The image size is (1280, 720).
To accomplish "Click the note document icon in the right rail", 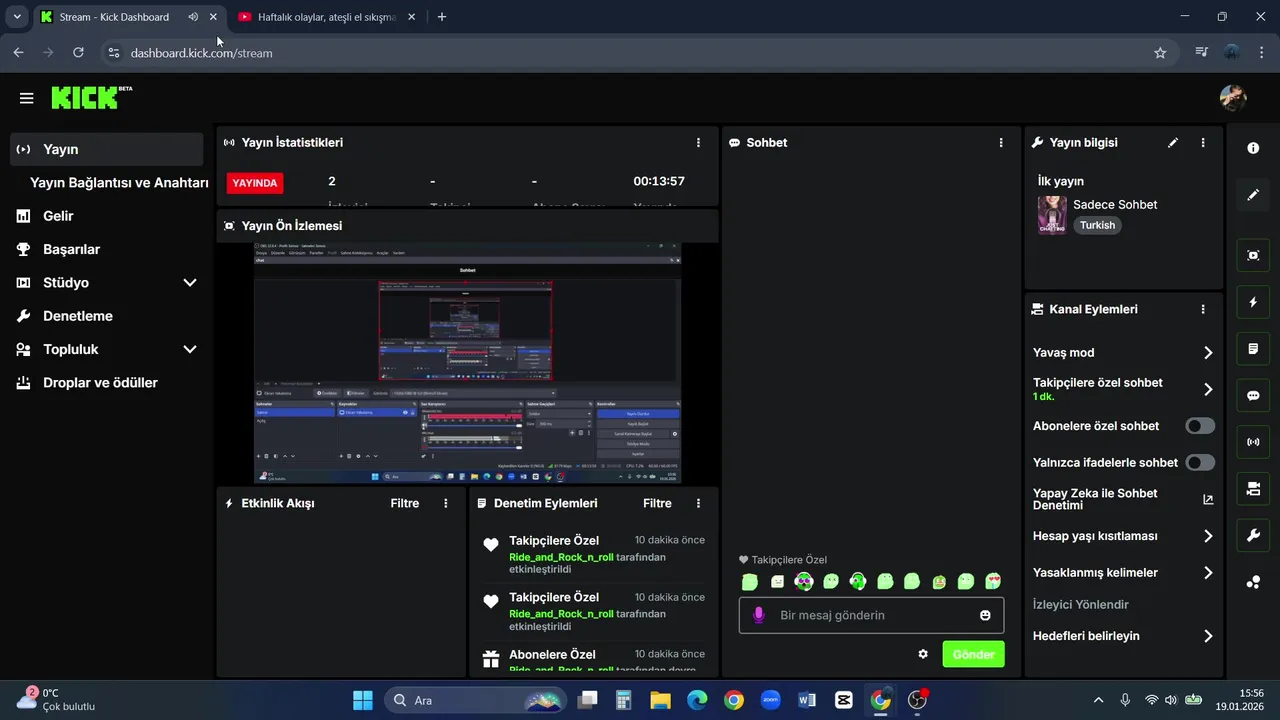I will [1253, 349].
